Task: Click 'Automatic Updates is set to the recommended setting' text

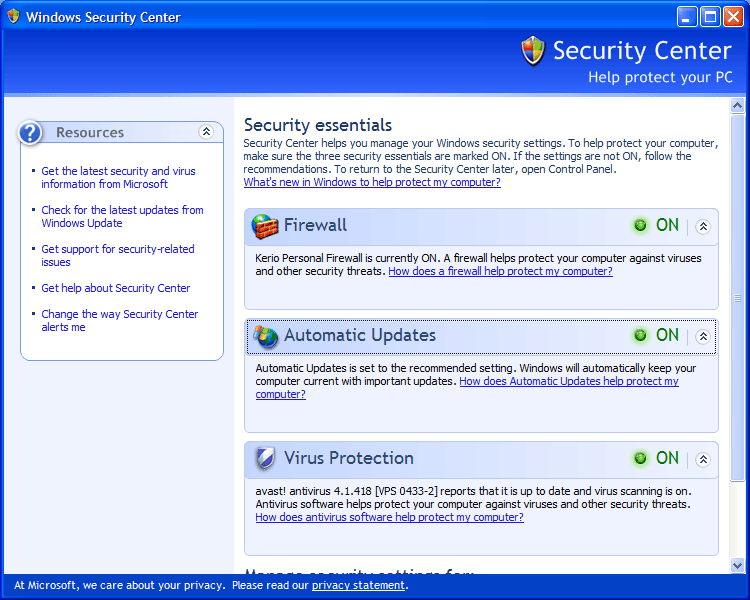Action: click(386, 368)
